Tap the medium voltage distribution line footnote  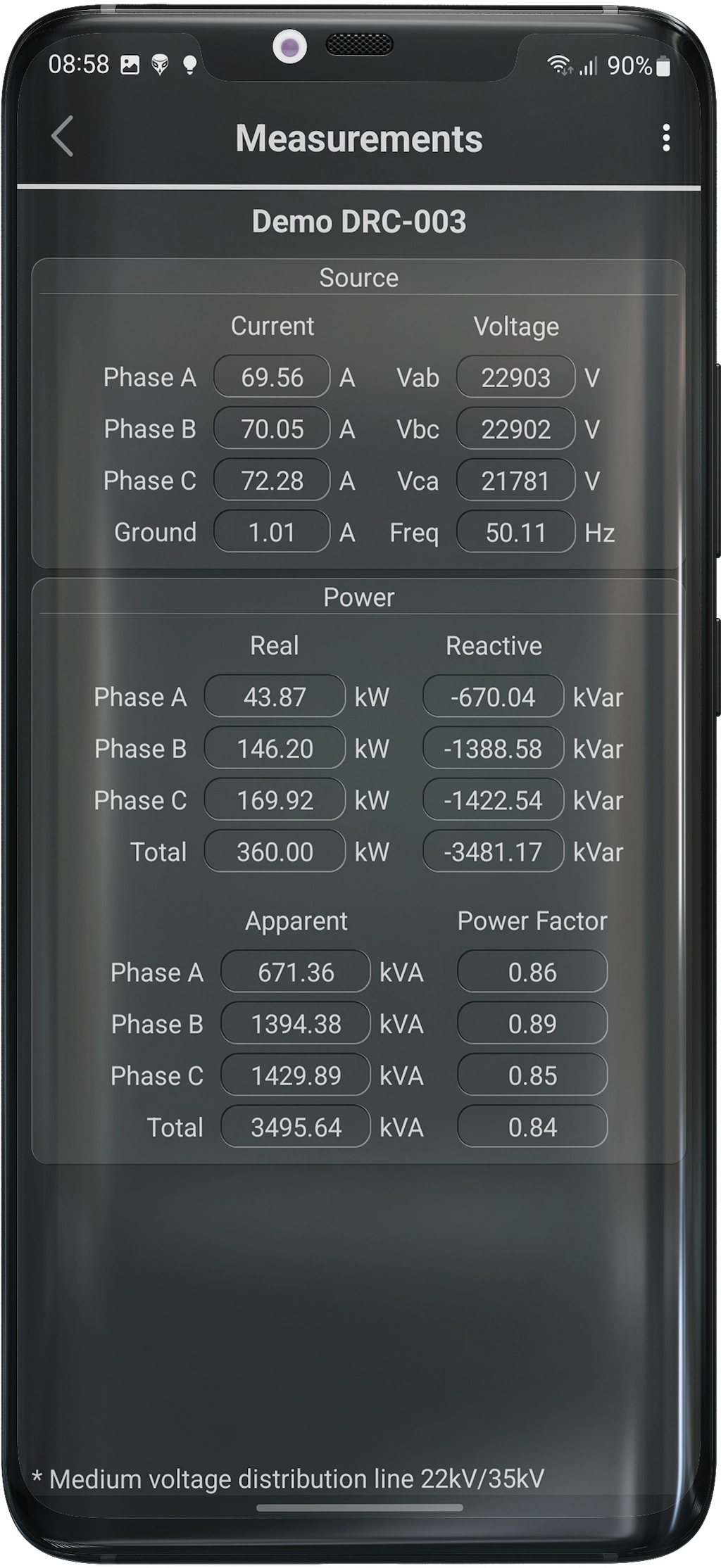click(x=289, y=1479)
